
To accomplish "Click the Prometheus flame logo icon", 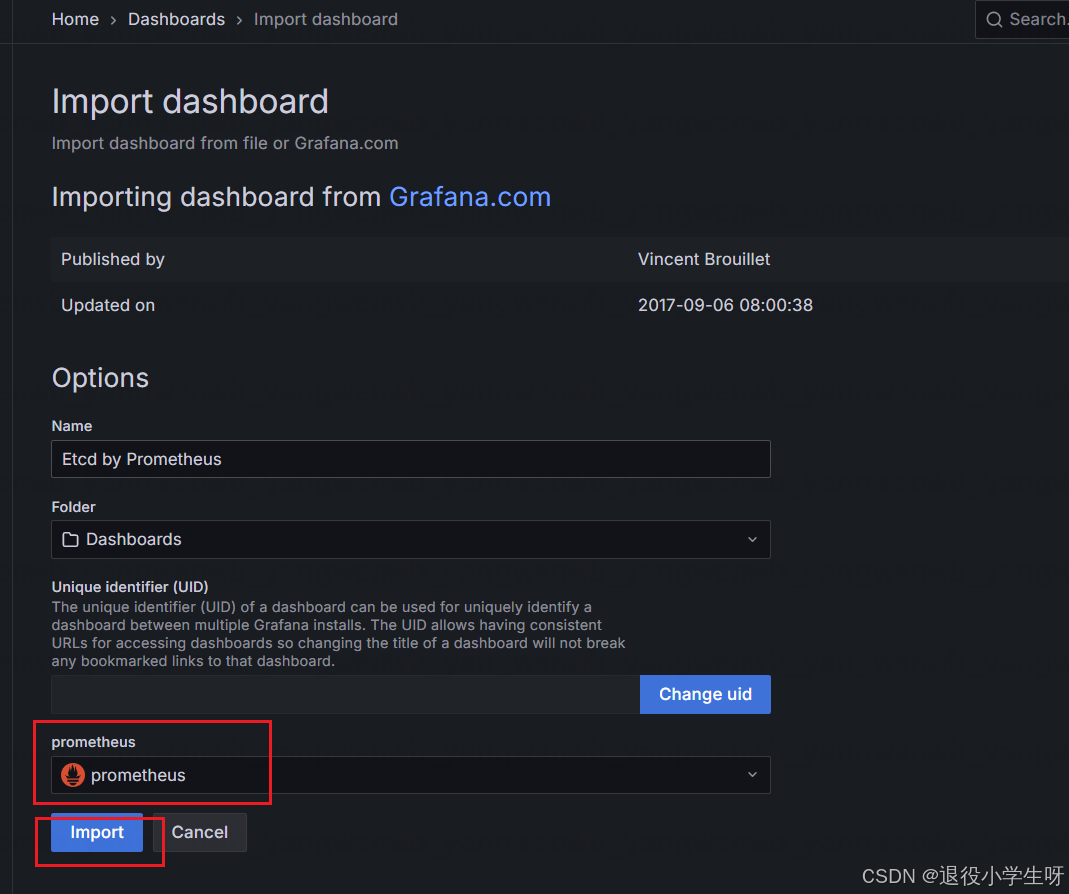I will tap(73, 775).
